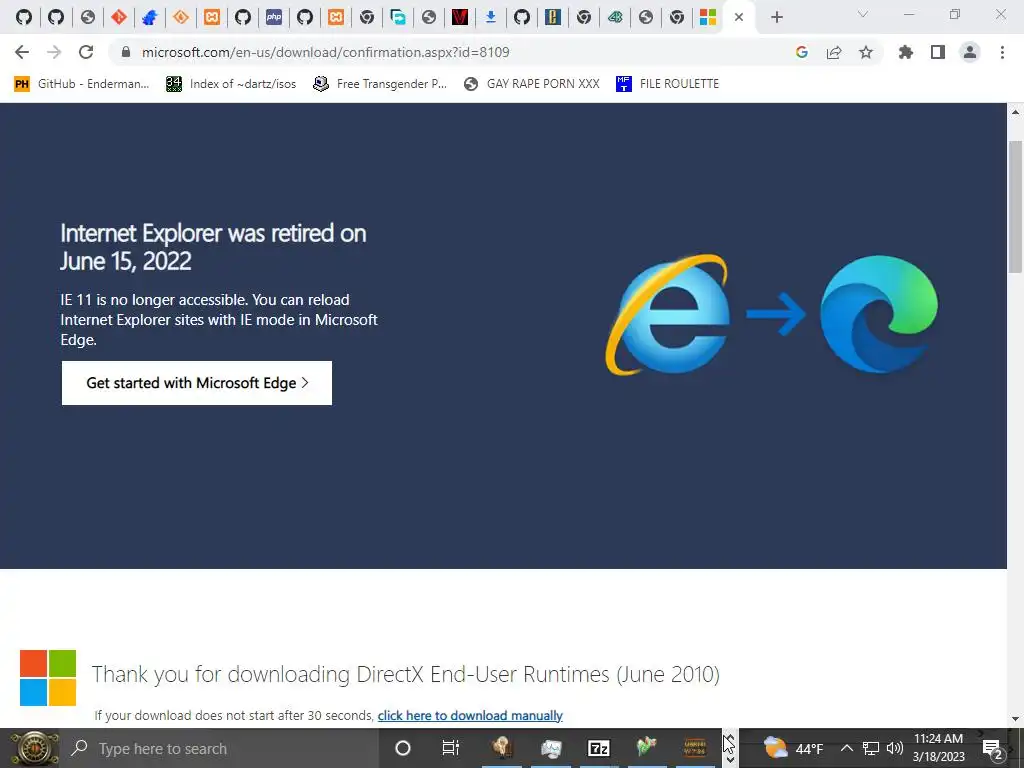Click Get started with Microsoft Edge button
The width and height of the screenshot is (1024, 768).
197,383
